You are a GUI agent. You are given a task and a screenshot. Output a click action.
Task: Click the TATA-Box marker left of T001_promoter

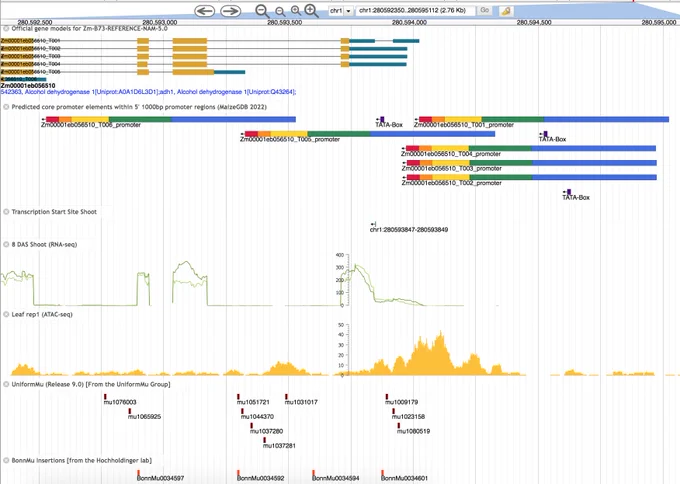(382, 119)
